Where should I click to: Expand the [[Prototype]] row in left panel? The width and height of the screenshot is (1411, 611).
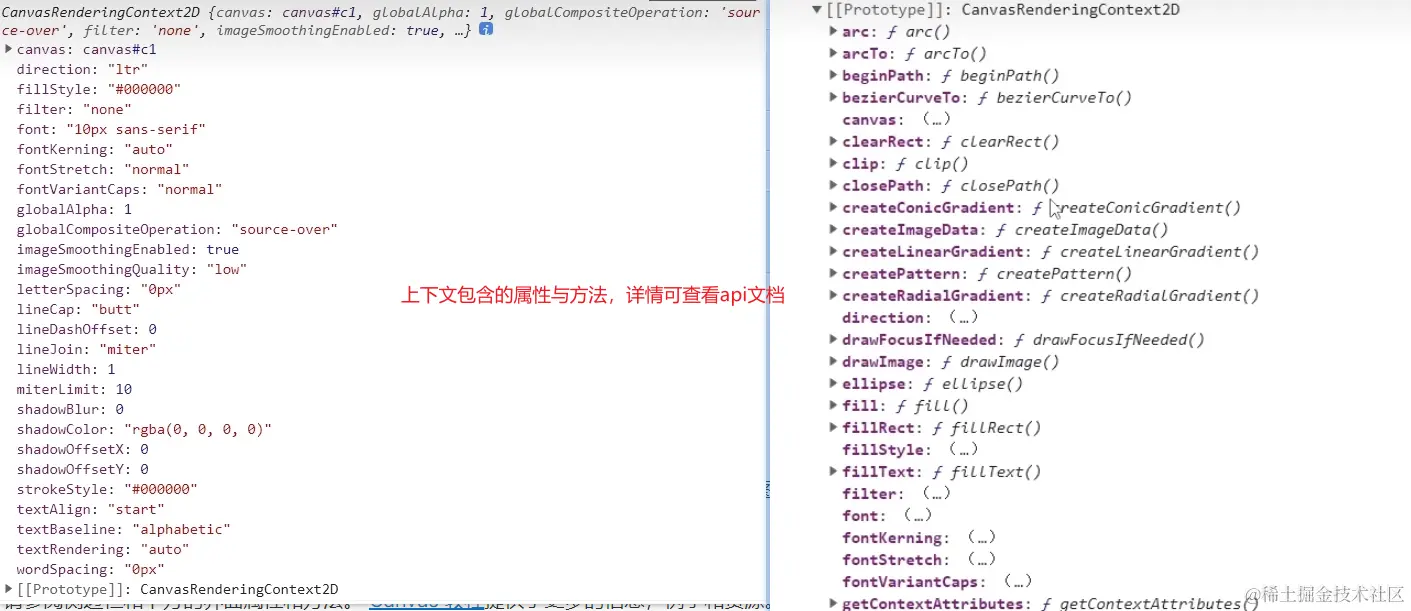(9, 589)
